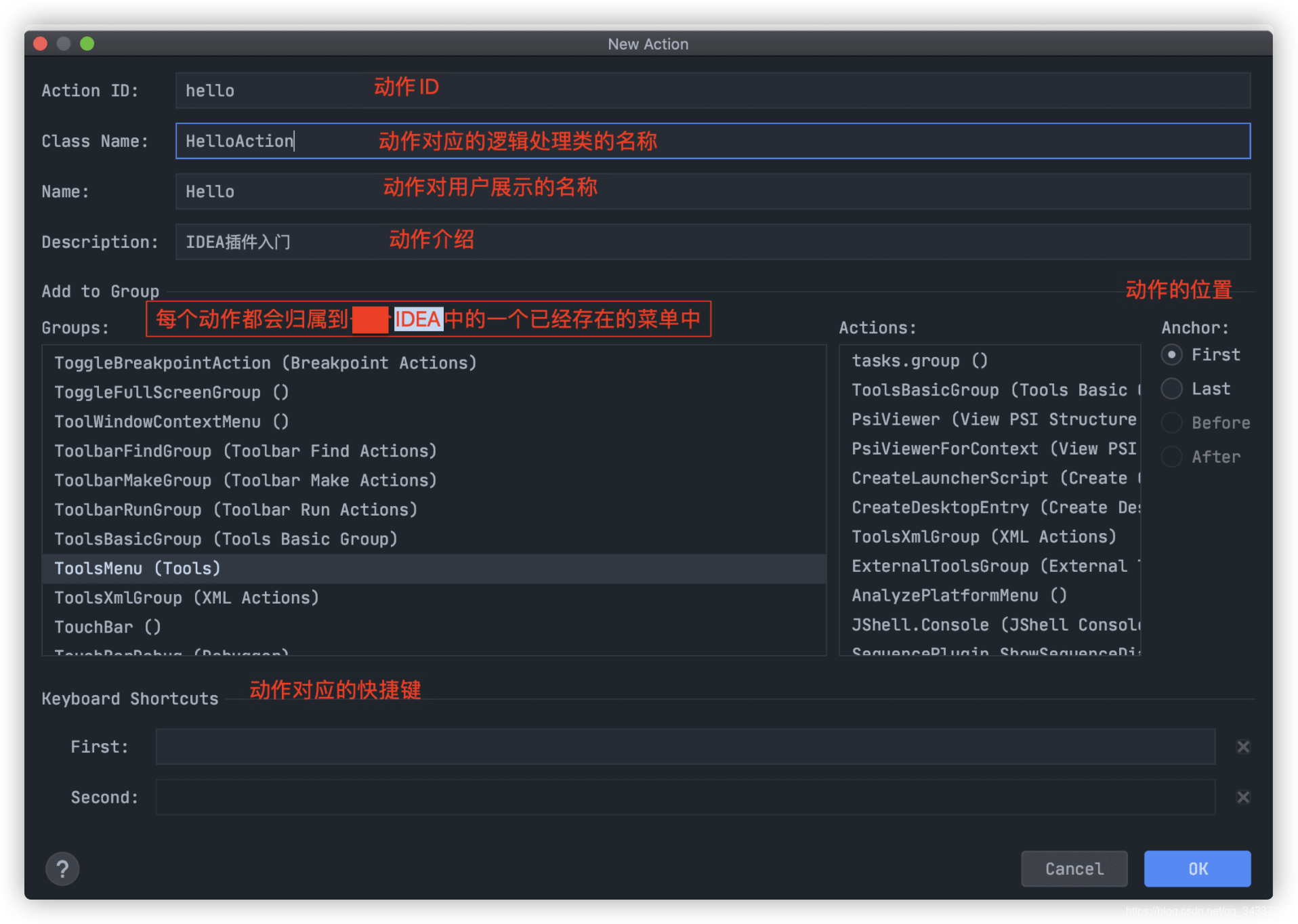The height and width of the screenshot is (924, 1298).
Task: Choose ExternalToolsGroup action row
Action: 990,566
